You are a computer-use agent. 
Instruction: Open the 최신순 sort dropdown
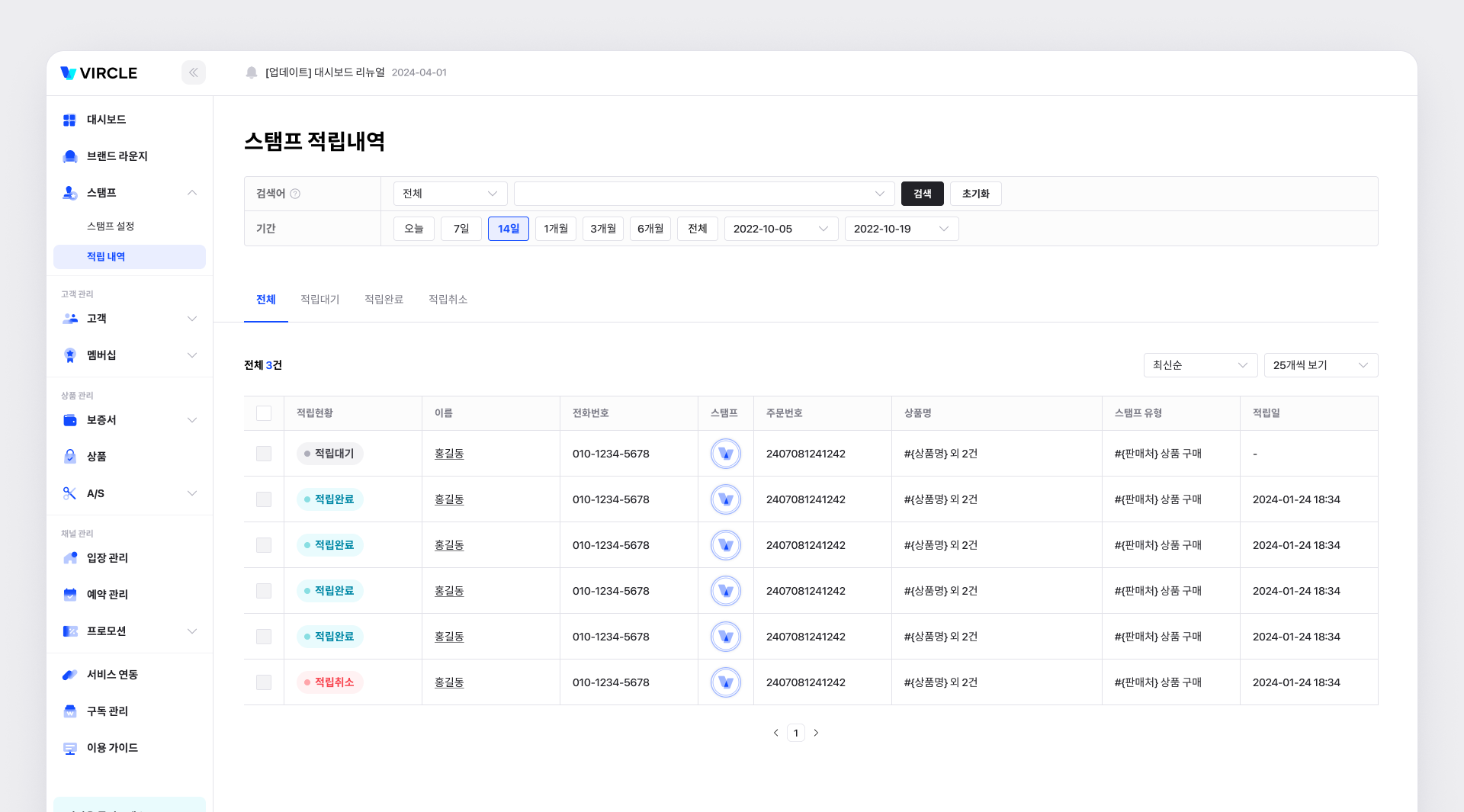coord(1201,365)
